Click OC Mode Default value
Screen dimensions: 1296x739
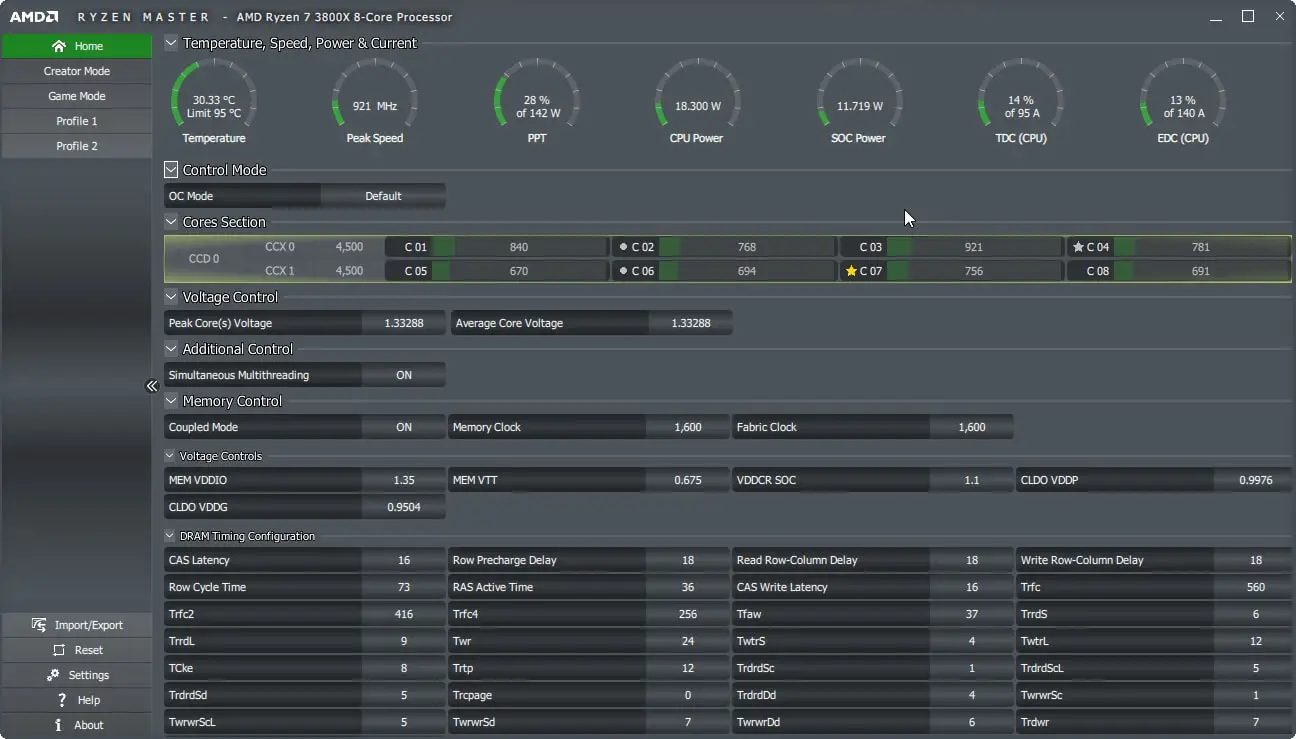[383, 196]
